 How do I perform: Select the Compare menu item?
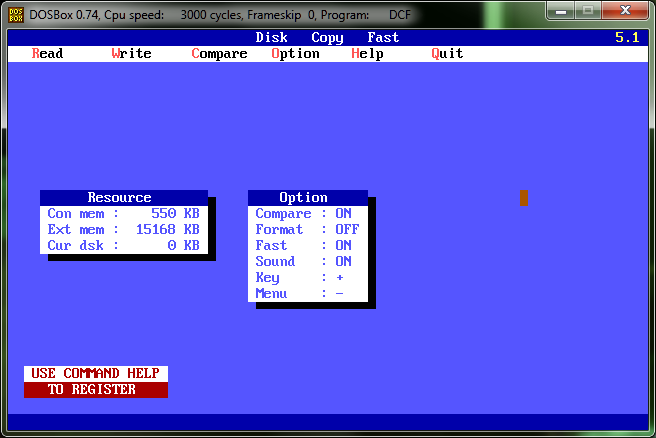pos(219,54)
